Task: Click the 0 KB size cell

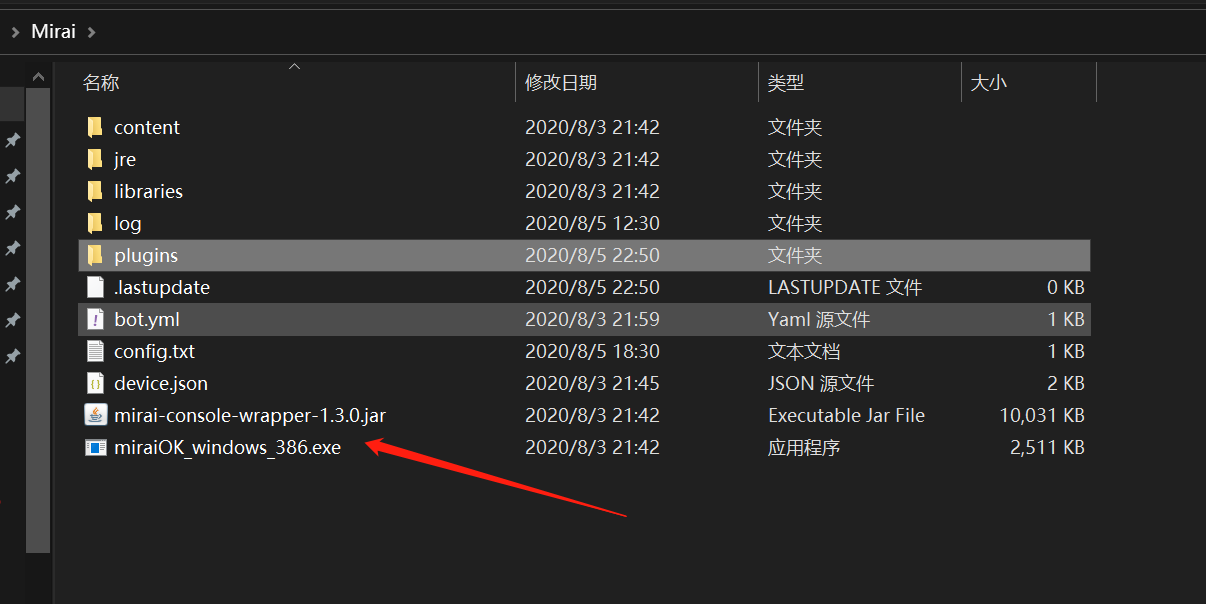Action: coord(1066,287)
